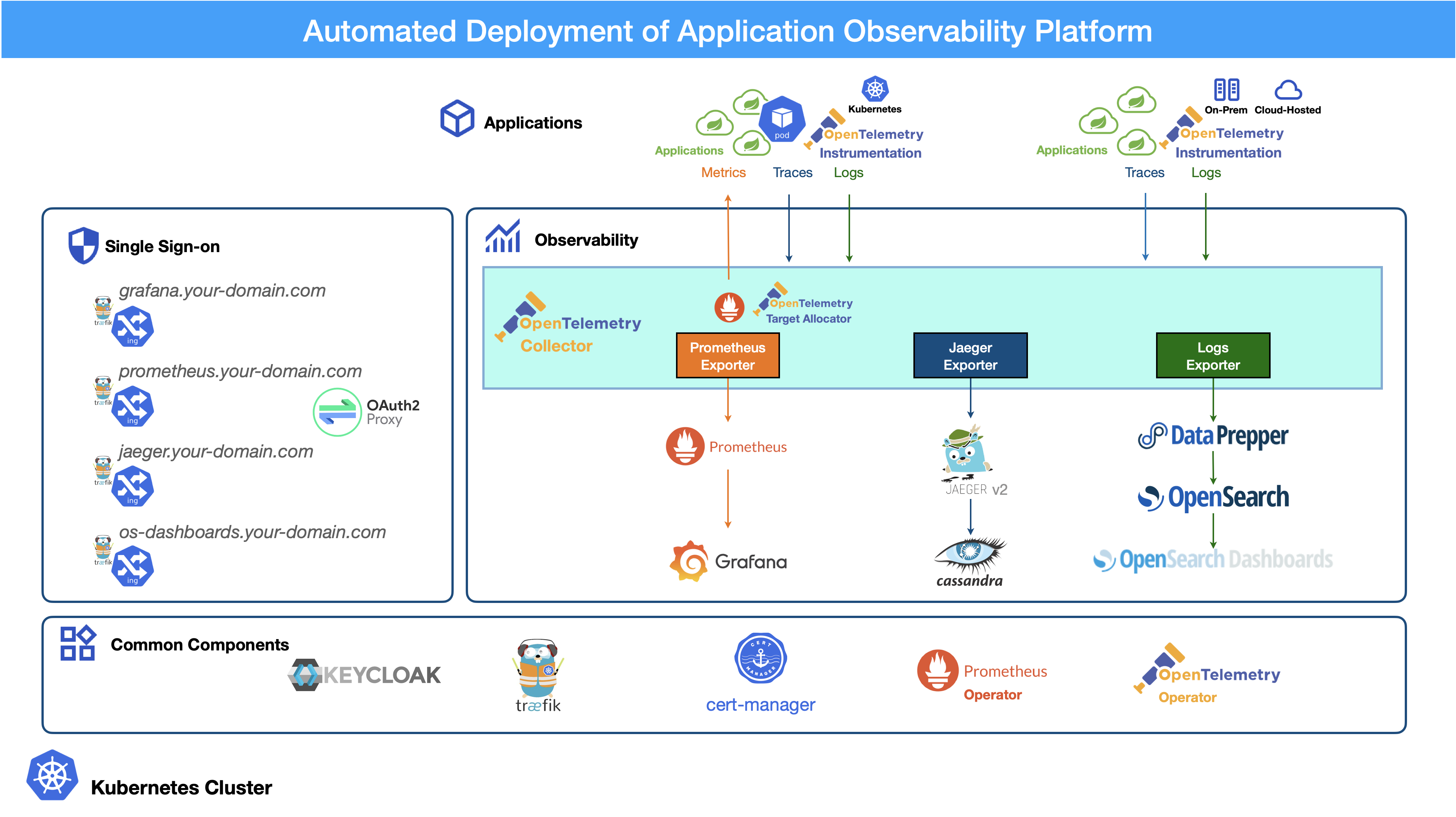
Task: Click the Grafana swirl logo
Action: [x=688, y=561]
